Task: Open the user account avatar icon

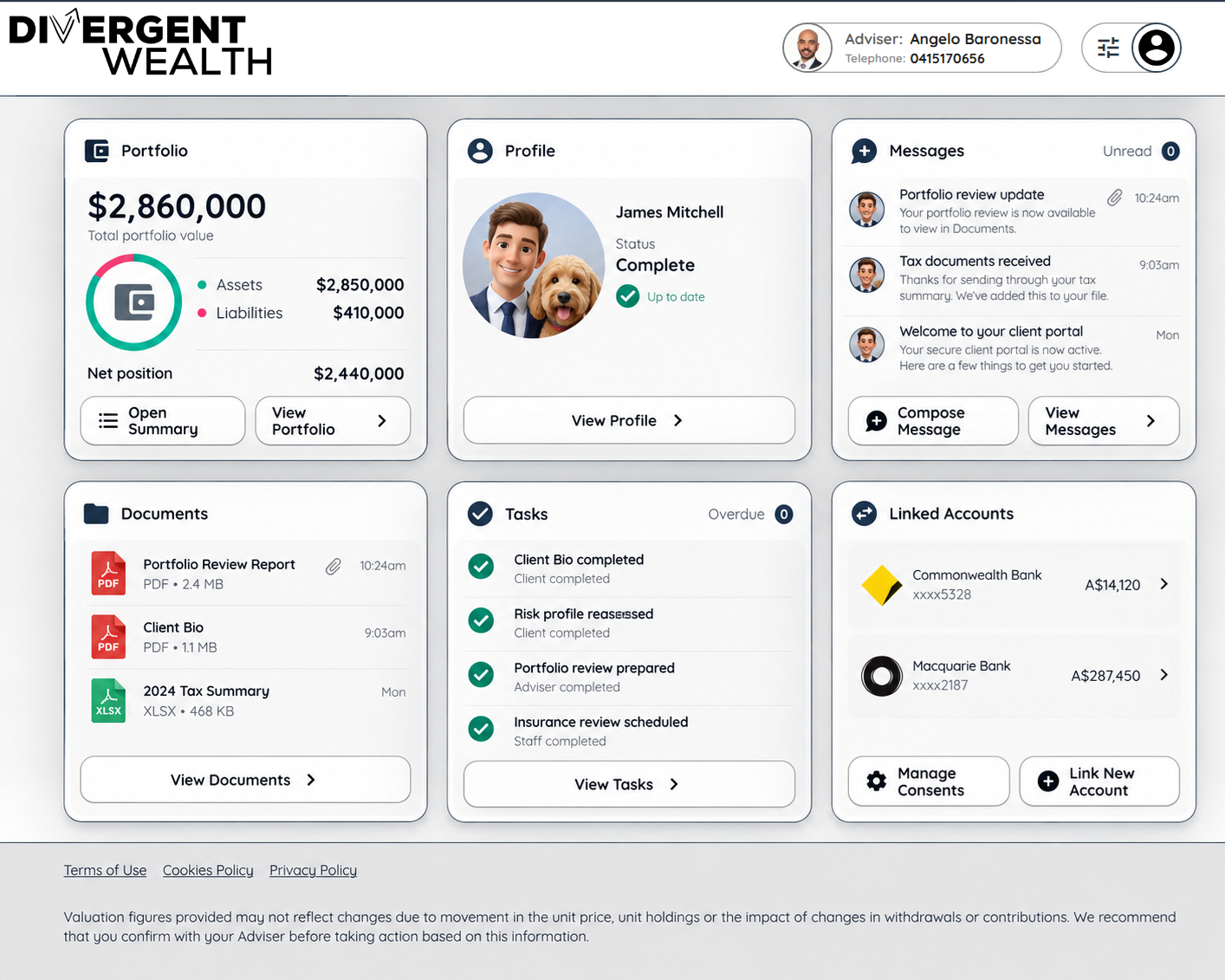Action: (1156, 48)
